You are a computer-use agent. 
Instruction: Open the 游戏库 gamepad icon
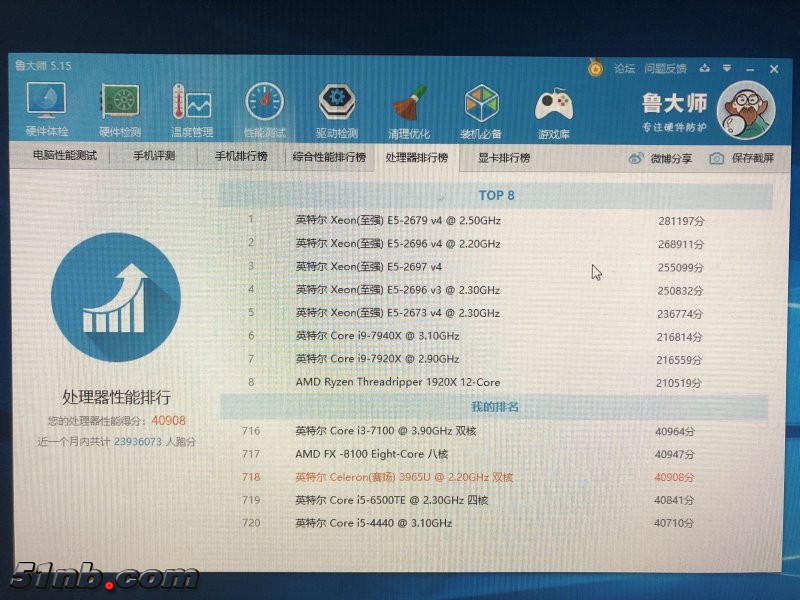click(x=554, y=112)
